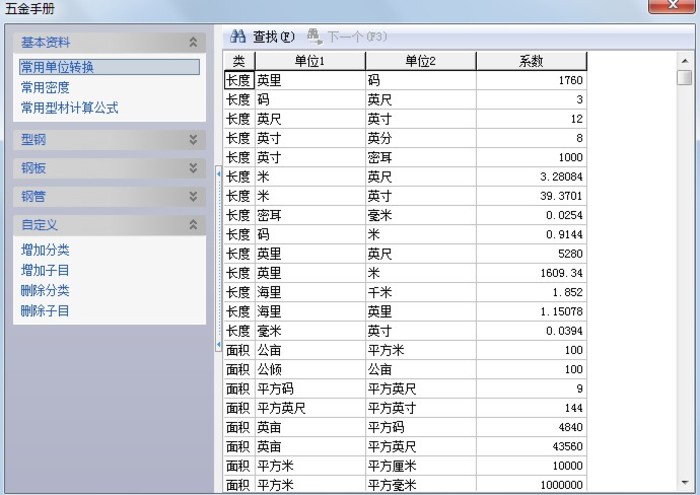Select the 千米 cell
The image size is (700, 495).
pyautogui.click(x=421, y=292)
